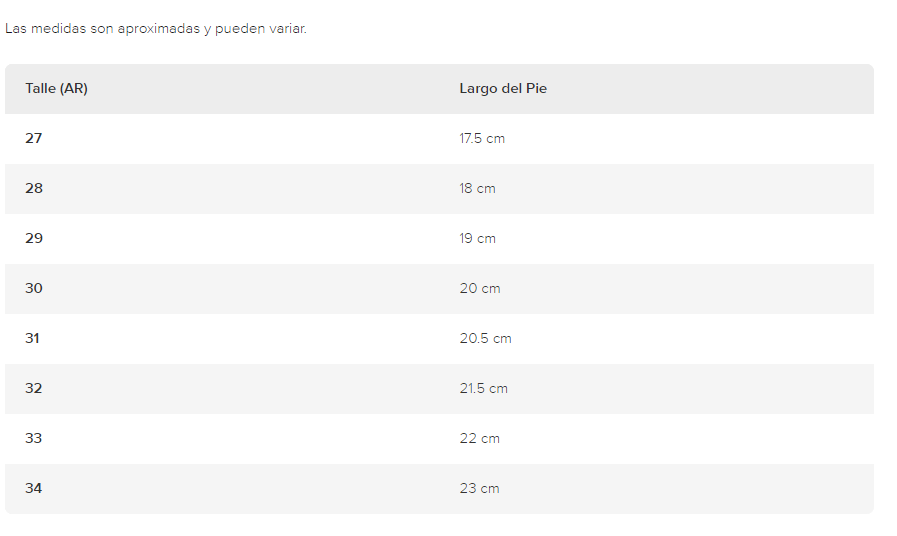
Task: Select size 34 in the table
Action: [x=34, y=488]
